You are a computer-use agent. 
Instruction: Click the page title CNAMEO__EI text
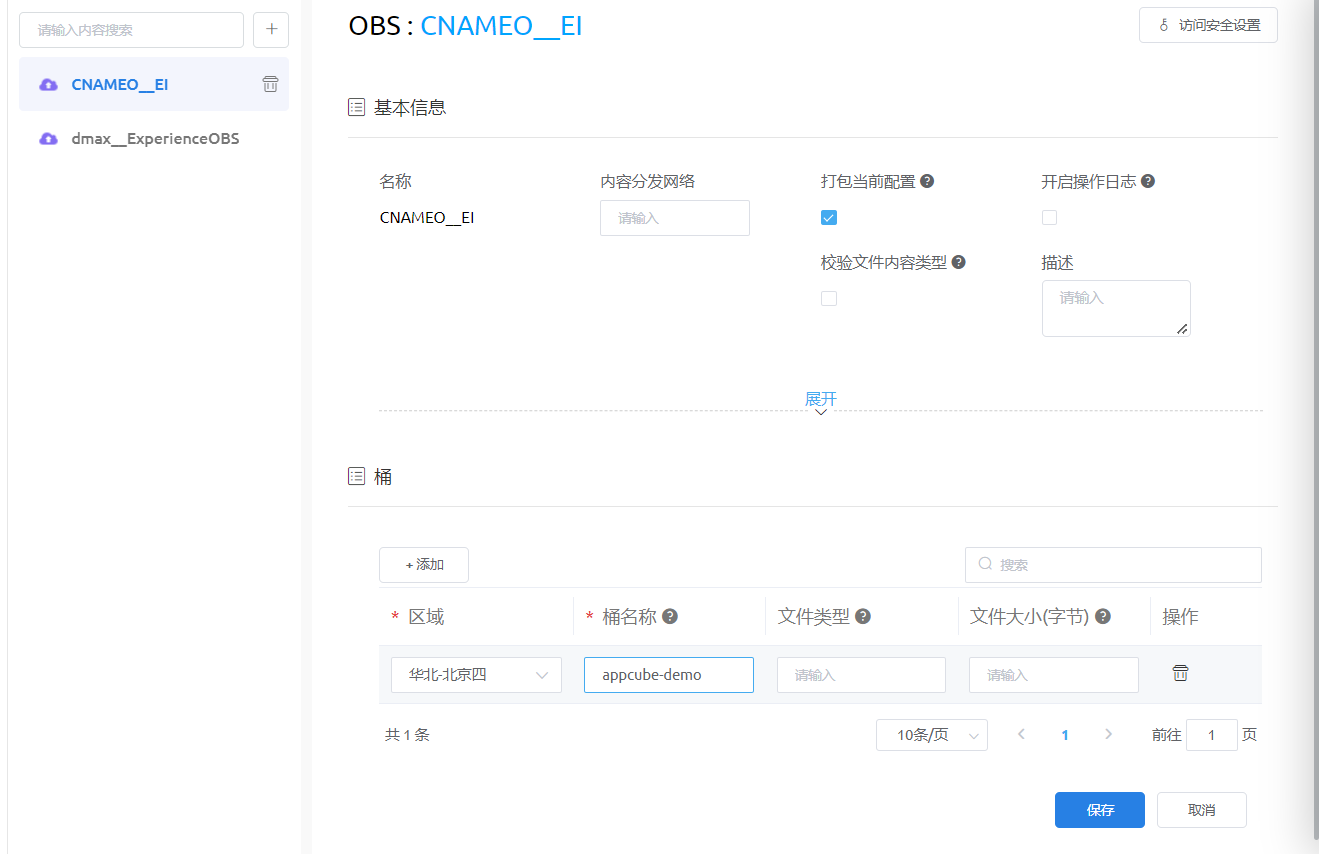(501, 26)
